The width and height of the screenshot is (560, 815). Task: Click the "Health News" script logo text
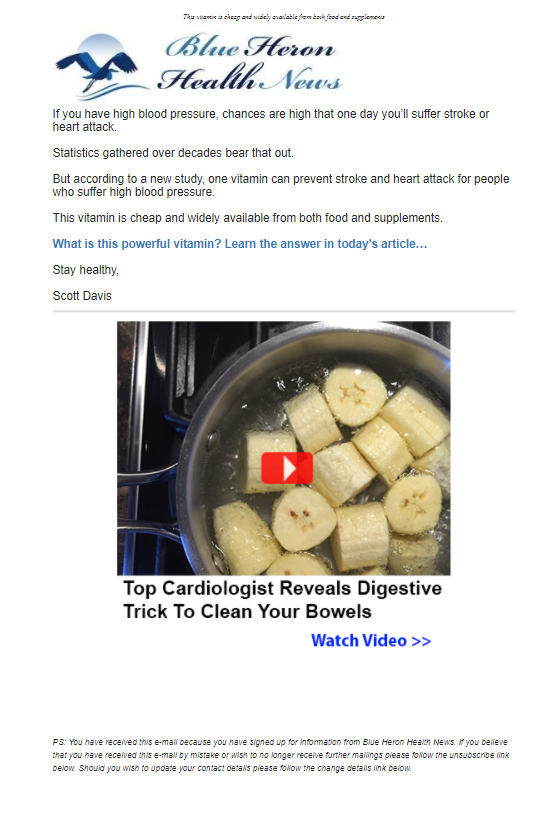tap(250, 78)
